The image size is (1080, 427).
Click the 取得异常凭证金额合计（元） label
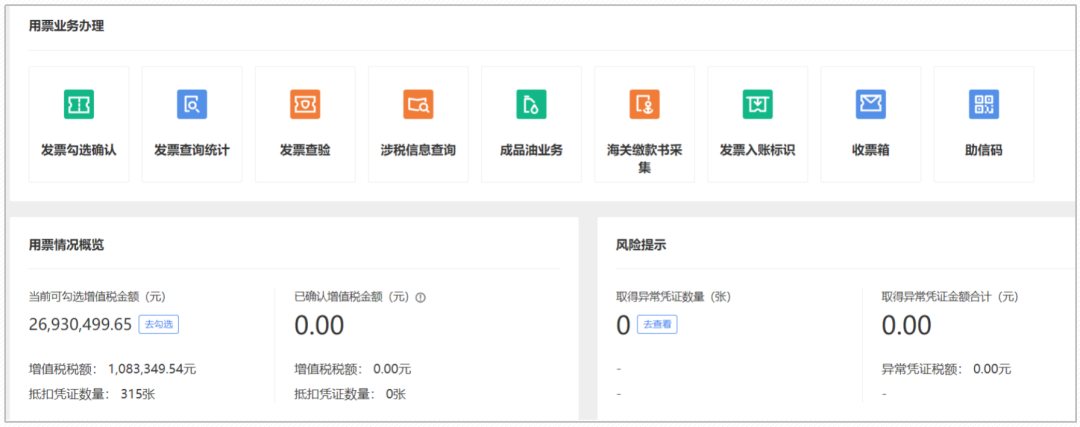951,297
